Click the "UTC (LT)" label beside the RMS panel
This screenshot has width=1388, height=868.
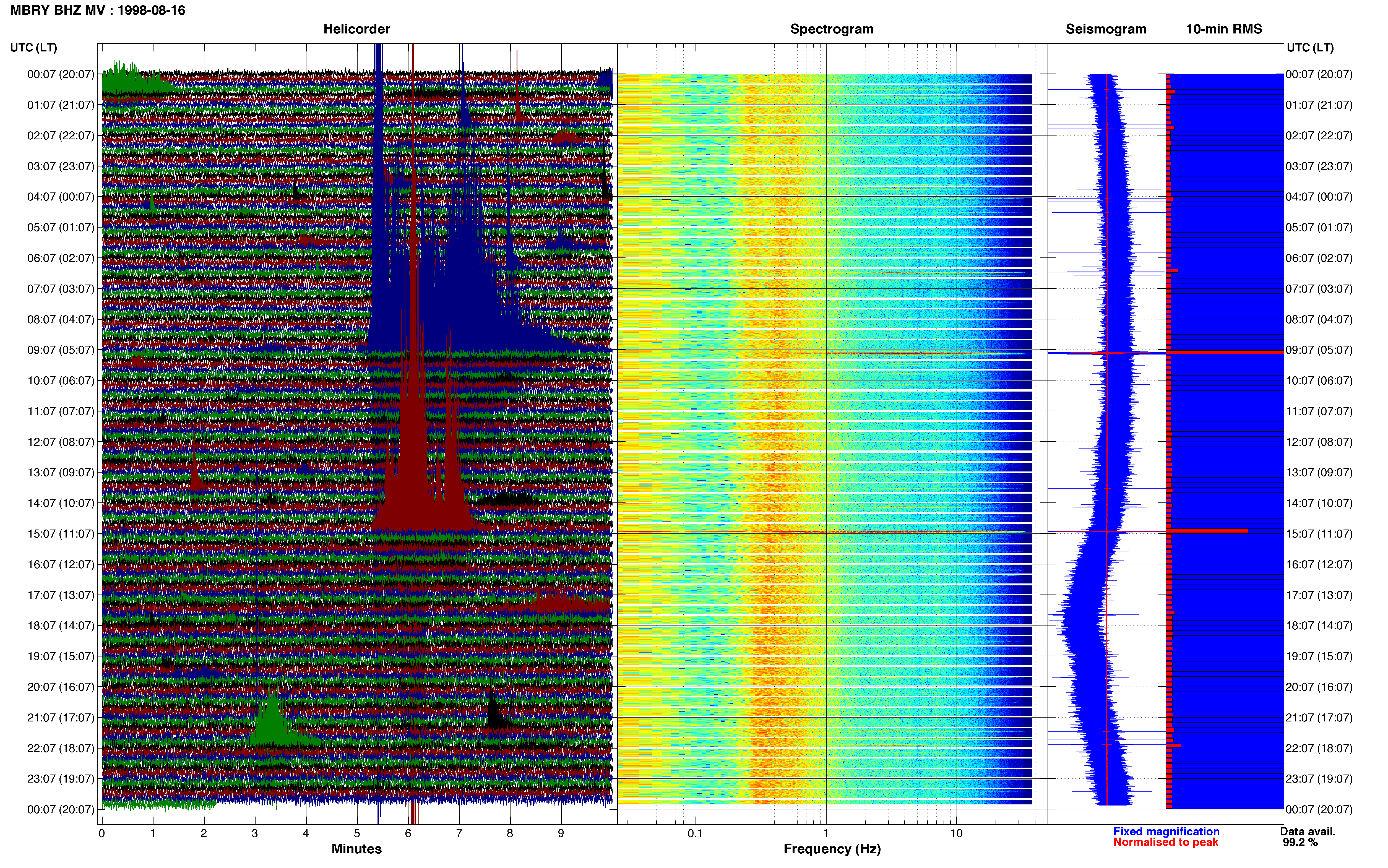[1310, 48]
